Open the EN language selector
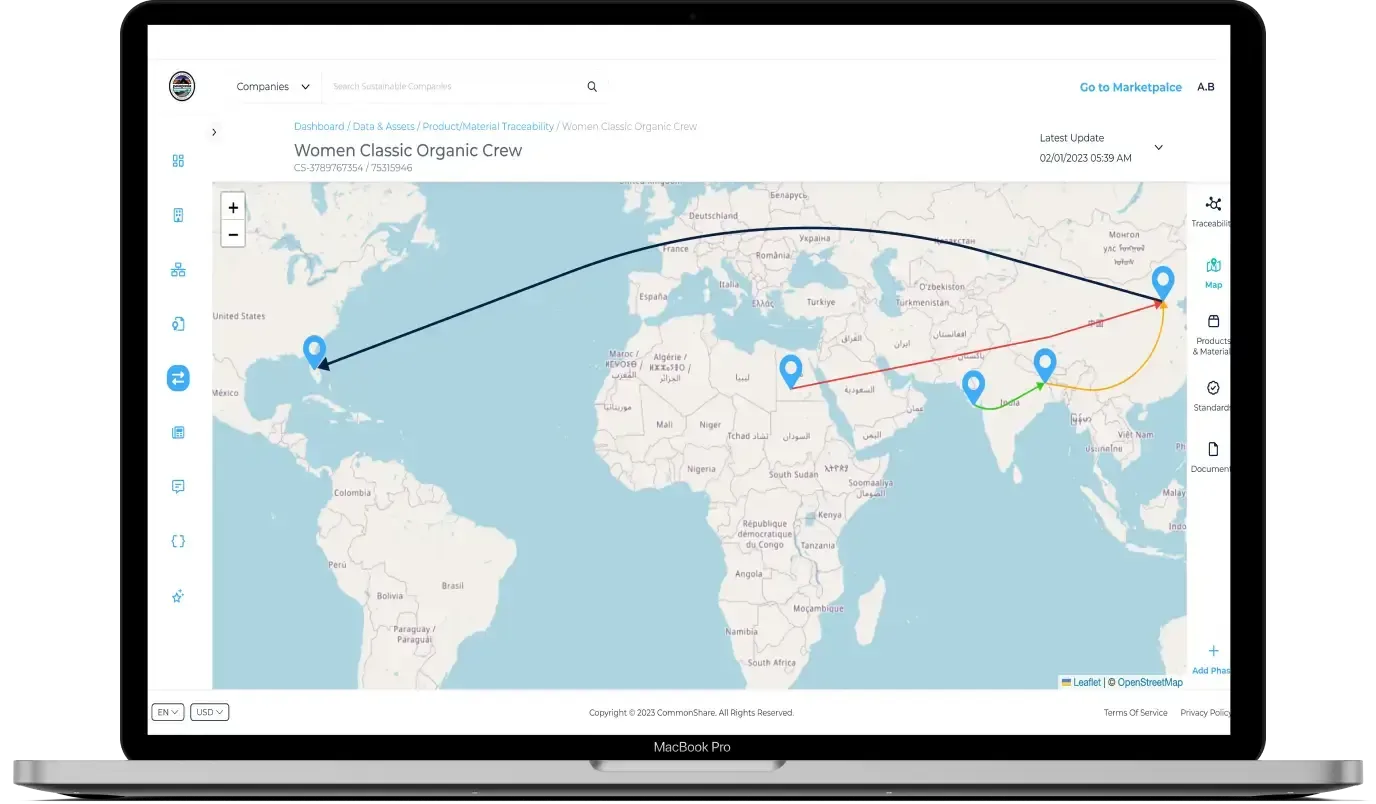 coord(168,712)
